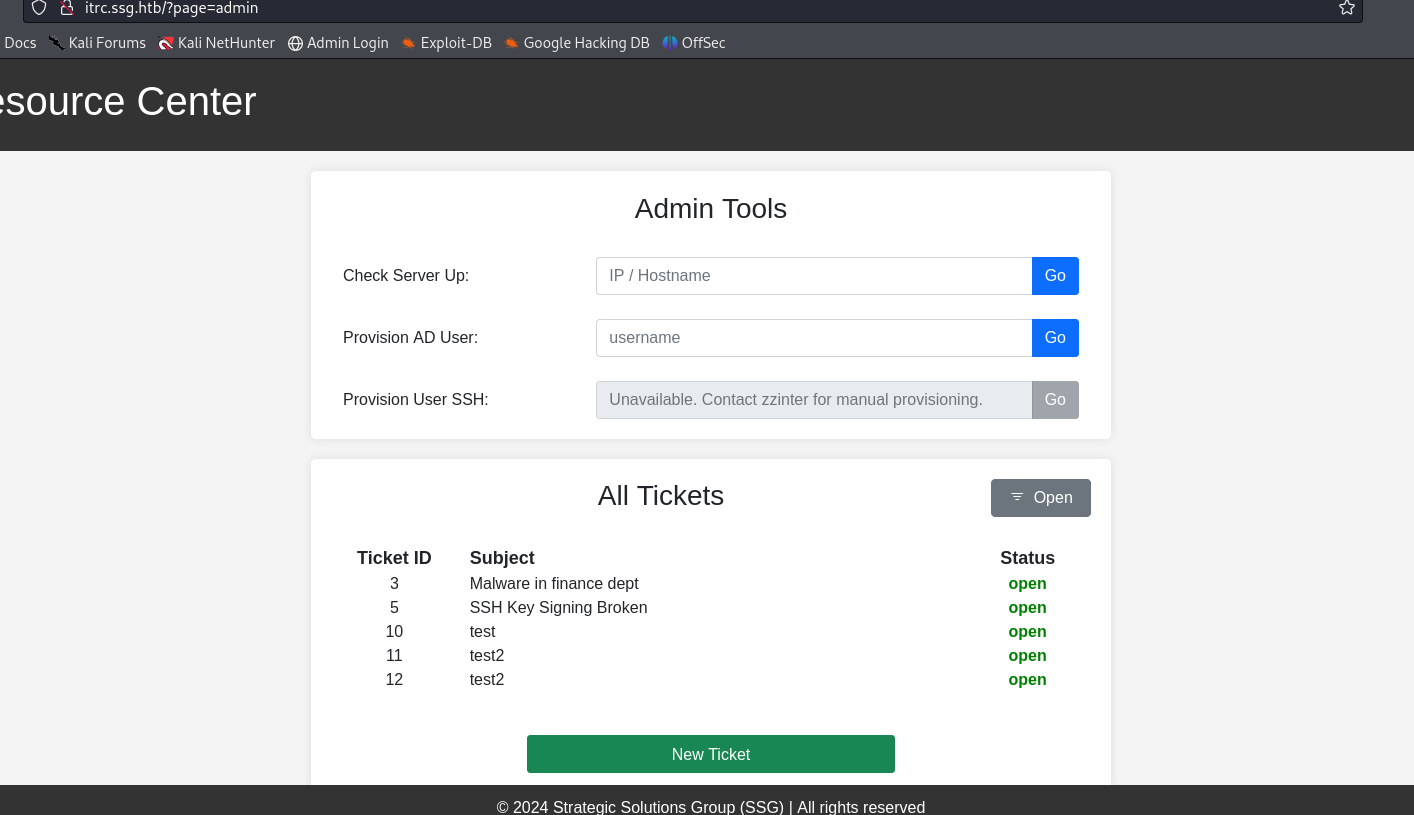Viewport: 1414px width, 815px height.
Task: Click the insecure connection lock icon
Action: click(67, 8)
